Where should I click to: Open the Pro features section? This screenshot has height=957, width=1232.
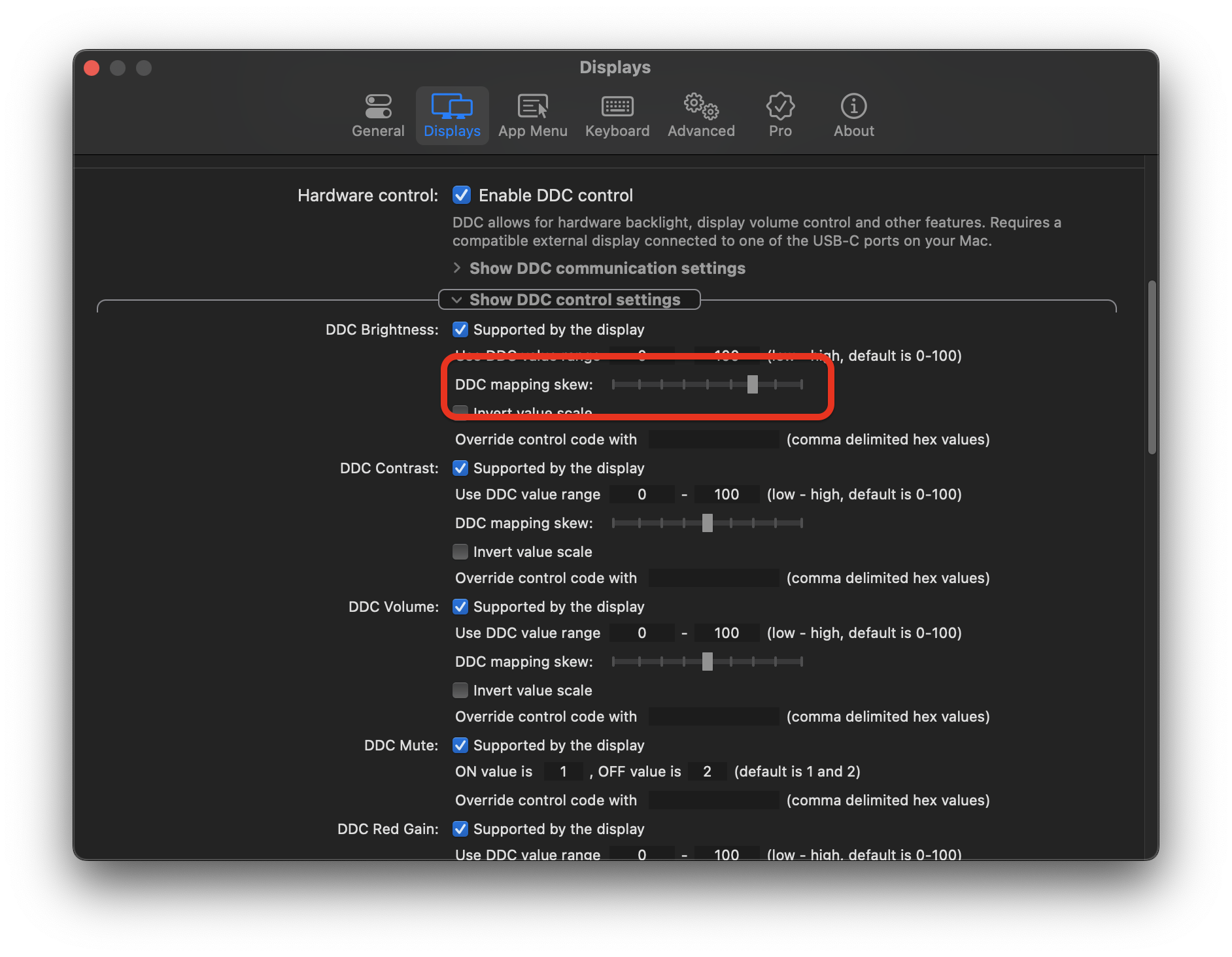pyautogui.click(x=779, y=115)
